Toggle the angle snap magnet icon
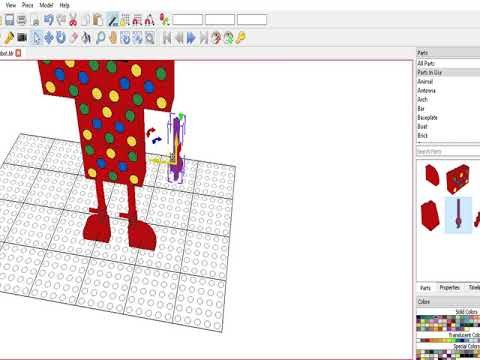This screenshot has height=360, width=480. click(x=150, y=20)
